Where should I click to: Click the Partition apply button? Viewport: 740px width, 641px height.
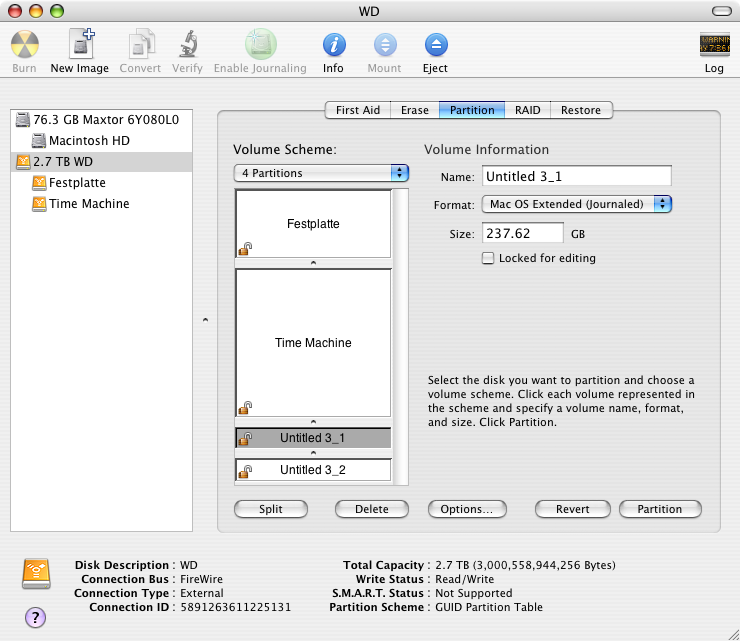pos(660,509)
